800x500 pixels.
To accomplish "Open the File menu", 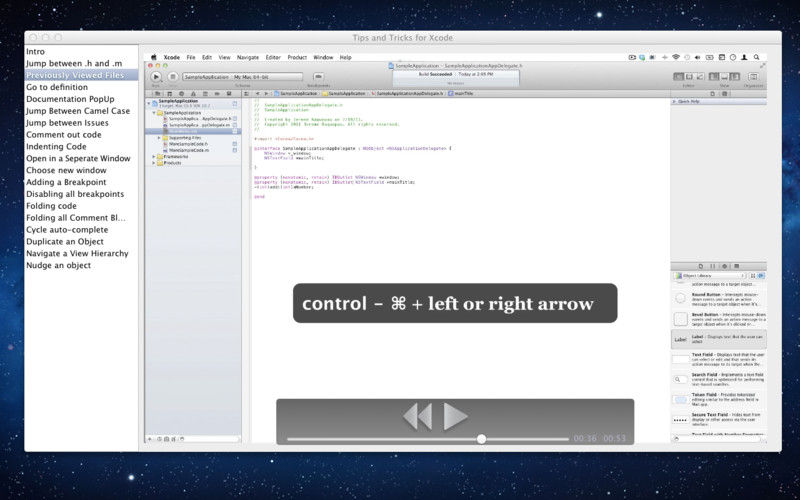I will tap(191, 57).
